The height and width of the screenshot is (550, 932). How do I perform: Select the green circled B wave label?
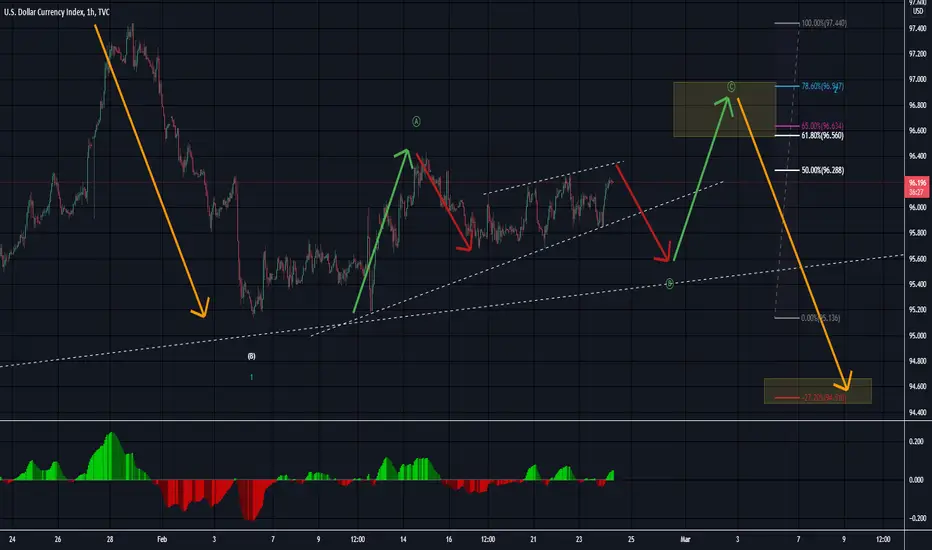click(669, 284)
